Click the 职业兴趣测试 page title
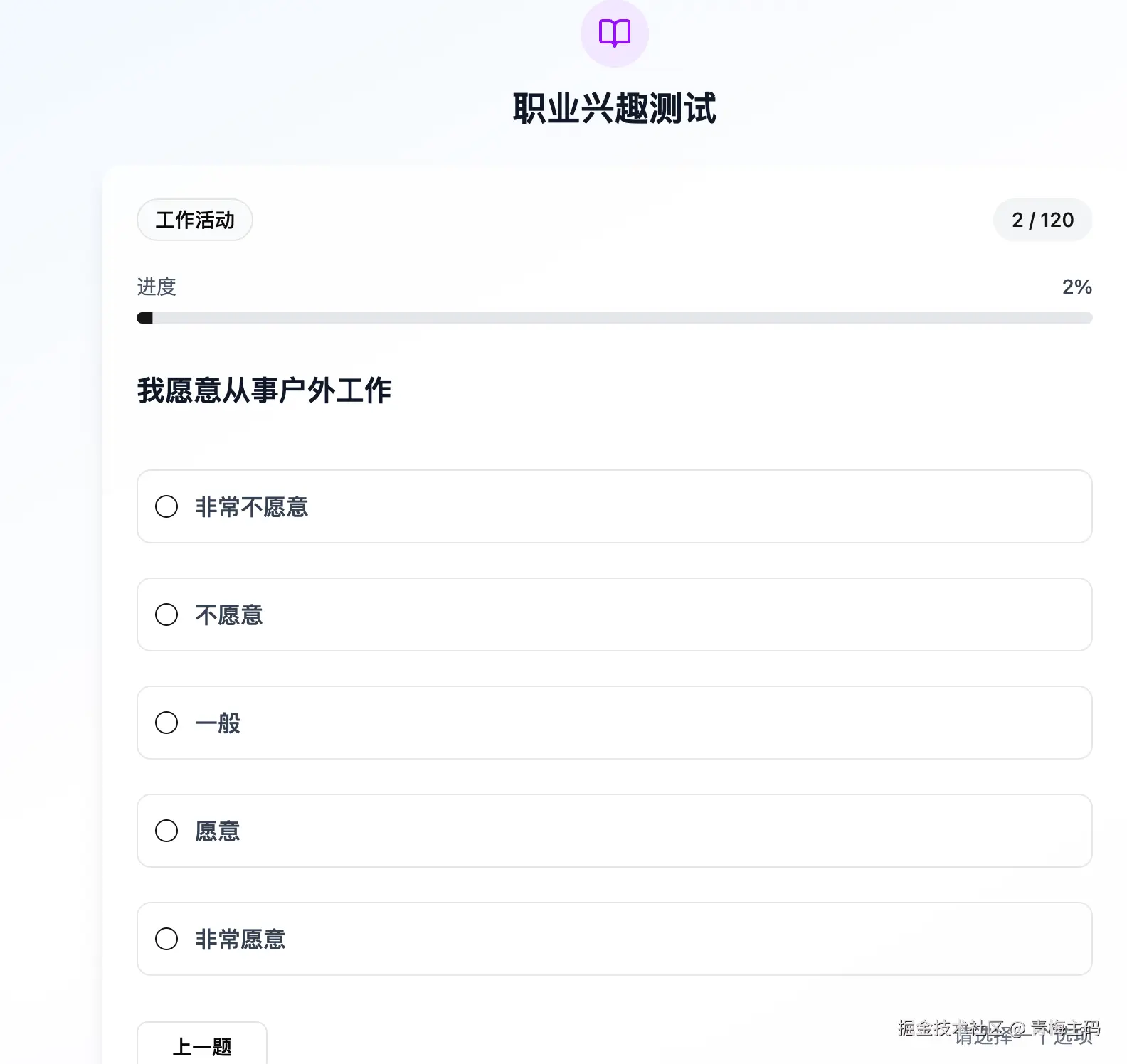 pos(615,109)
